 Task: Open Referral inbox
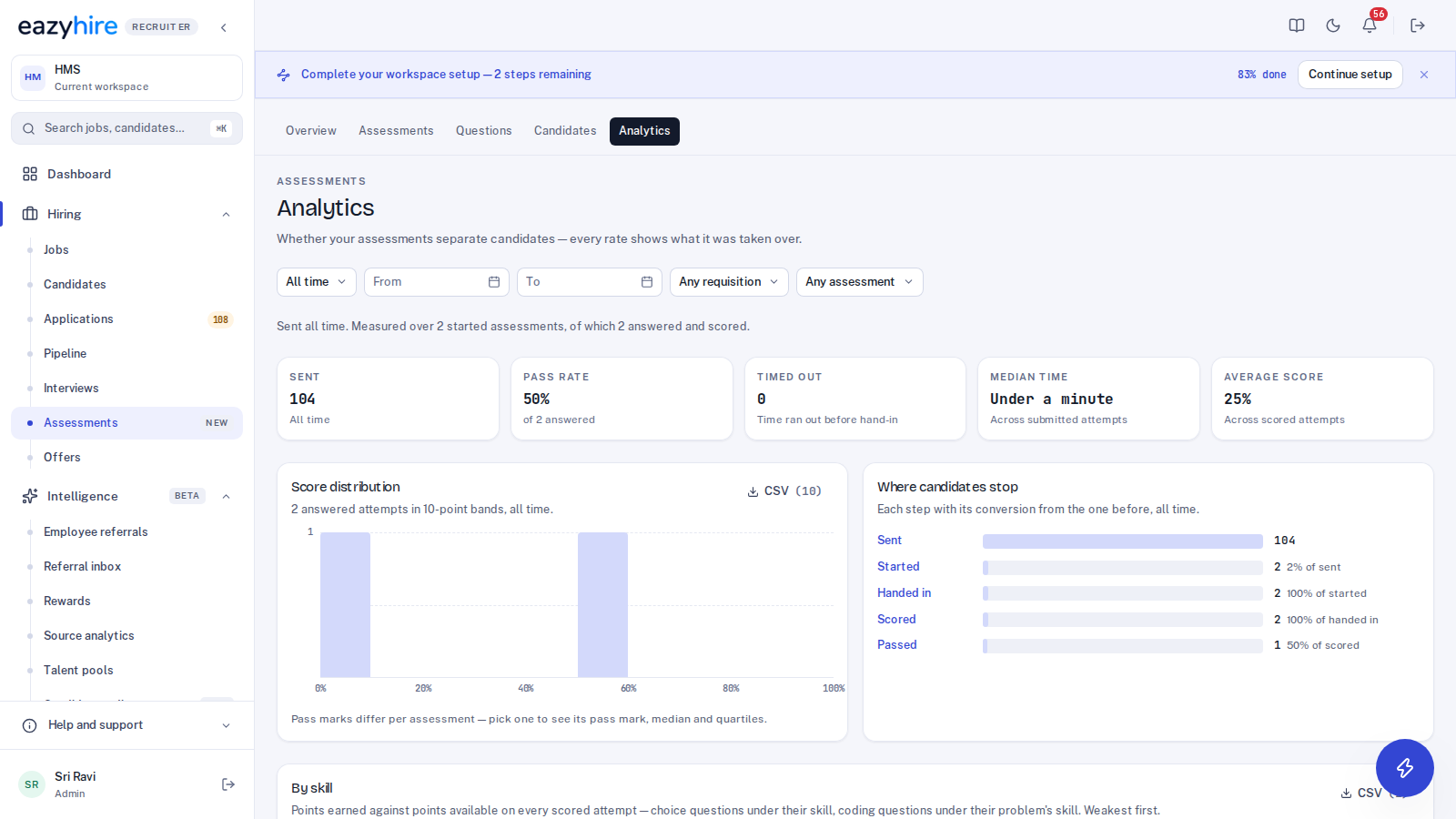point(126,566)
